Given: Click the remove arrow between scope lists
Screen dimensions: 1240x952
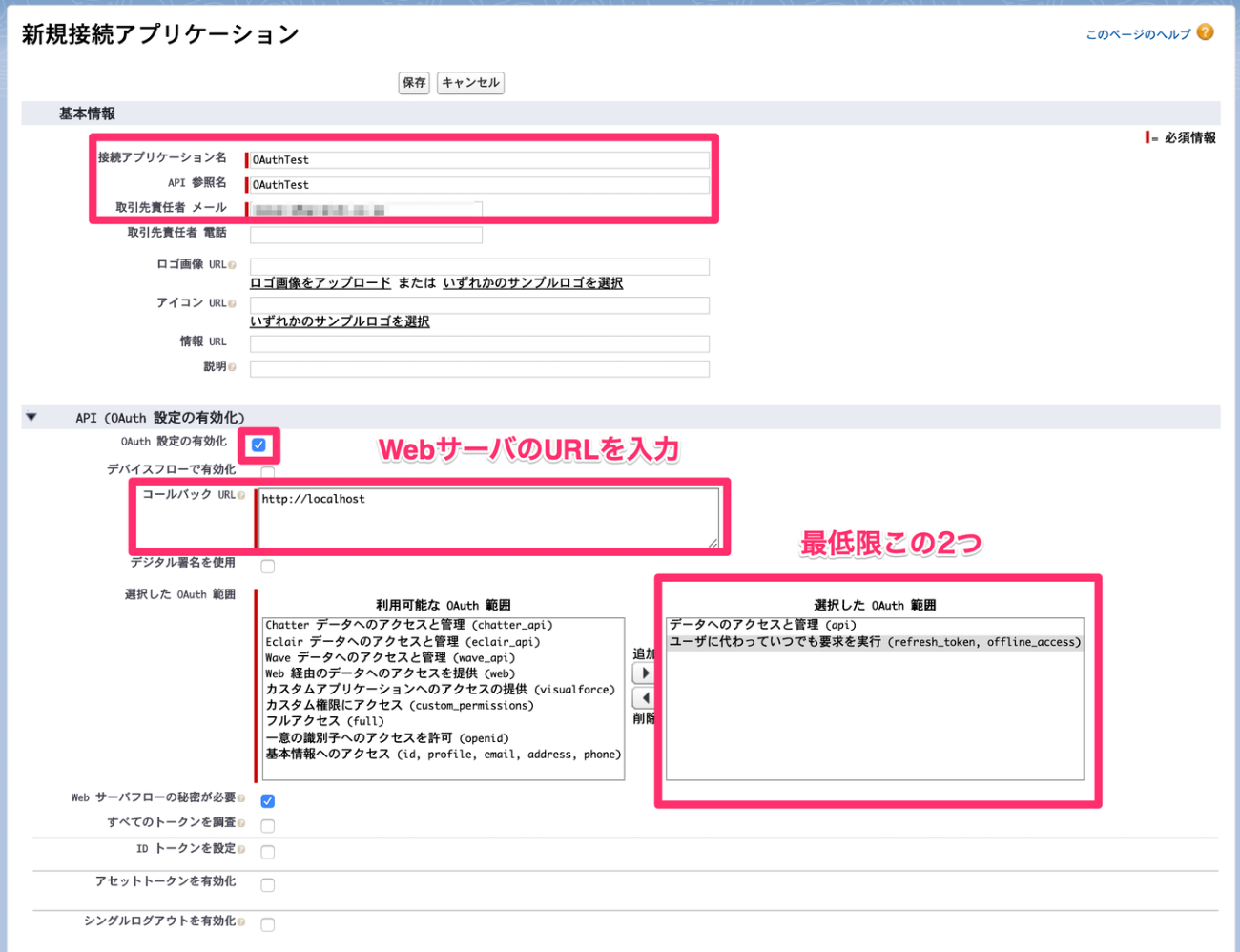Looking at the screenshot, I should pyautogui.click(x=644, y=699).
